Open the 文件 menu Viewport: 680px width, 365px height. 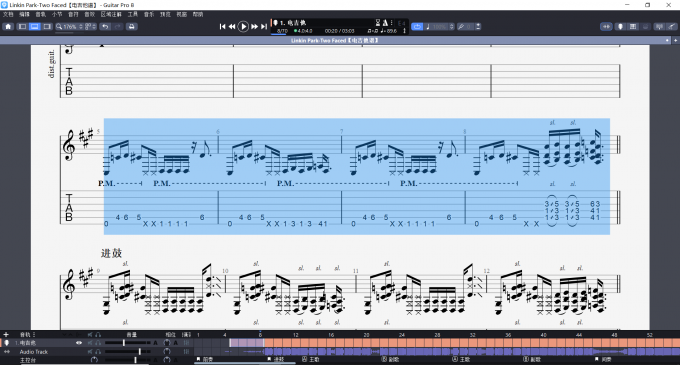click(x=8, y=14)
